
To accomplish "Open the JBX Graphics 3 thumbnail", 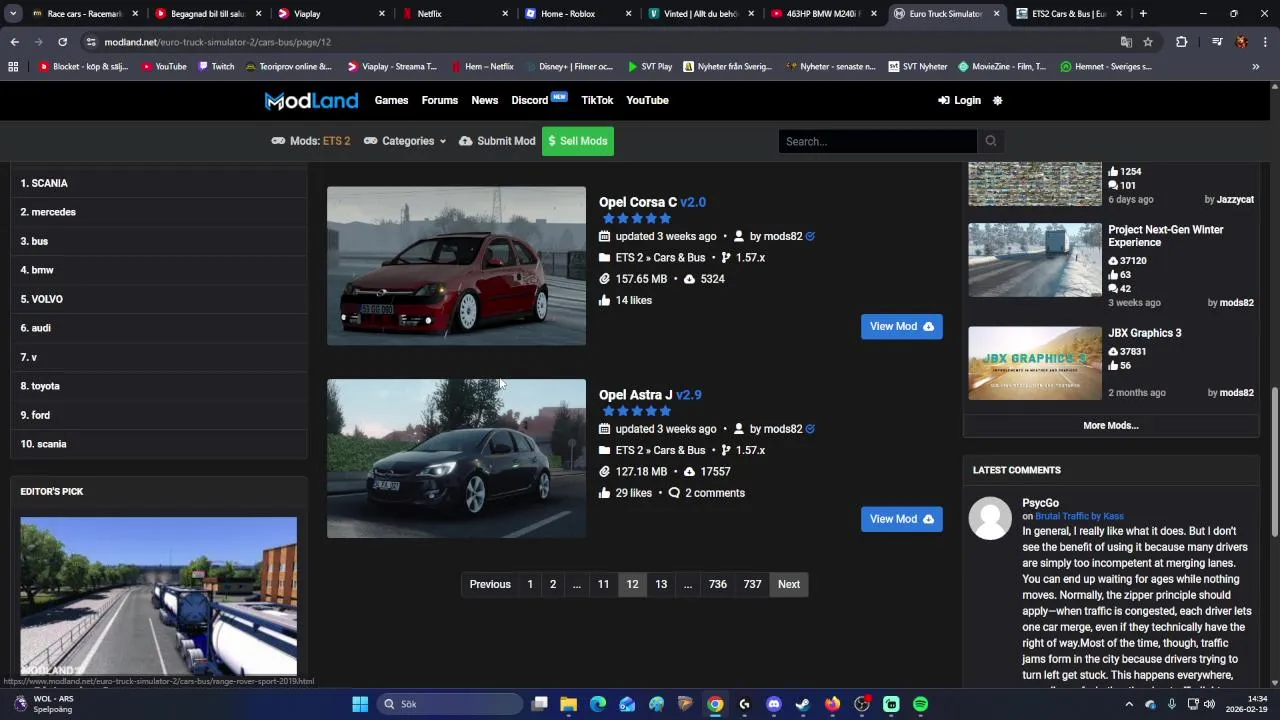I will 1035,363.
